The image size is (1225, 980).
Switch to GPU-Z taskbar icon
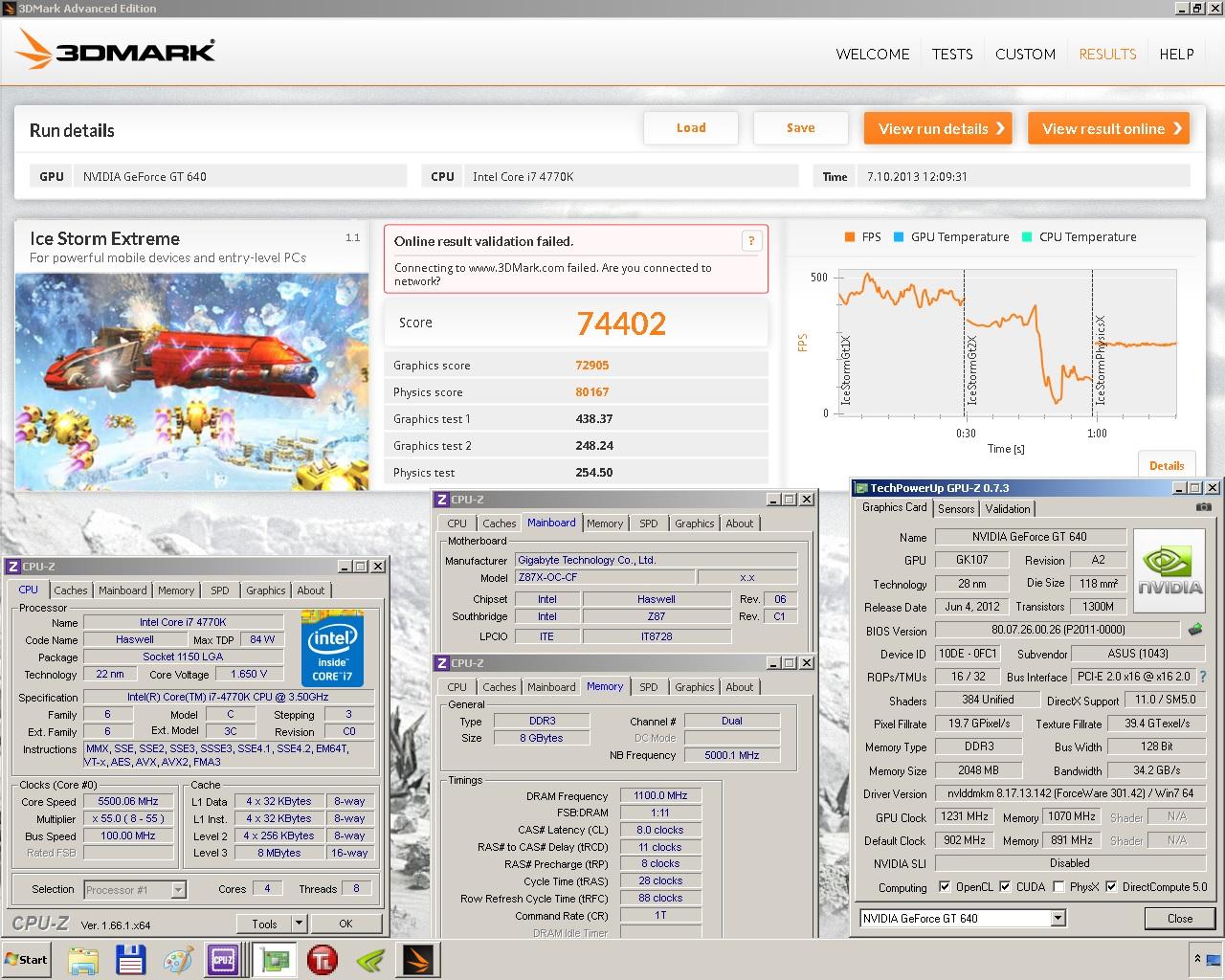276,959
